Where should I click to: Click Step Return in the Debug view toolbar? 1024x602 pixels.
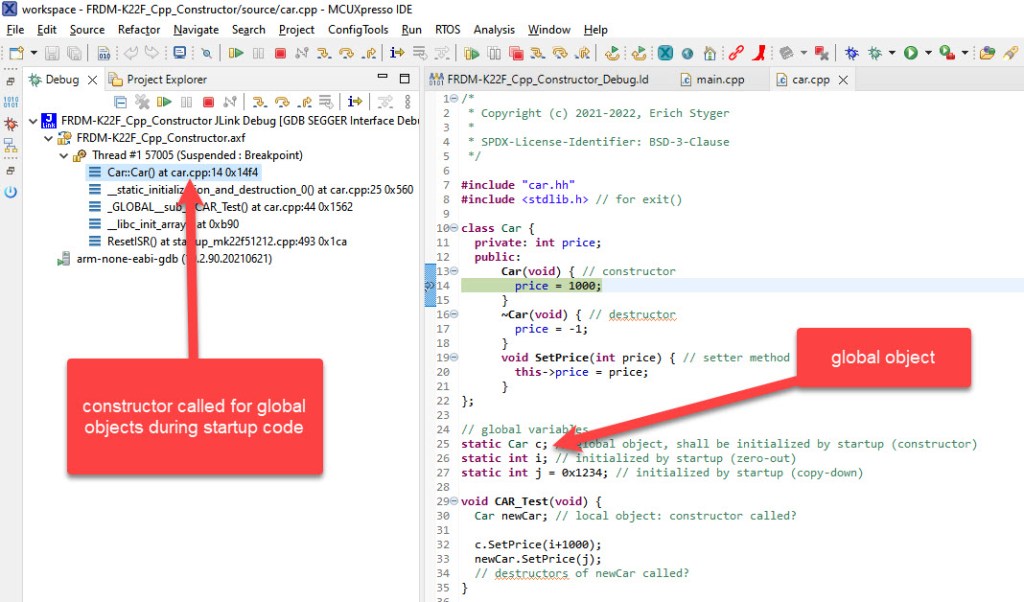305,101
